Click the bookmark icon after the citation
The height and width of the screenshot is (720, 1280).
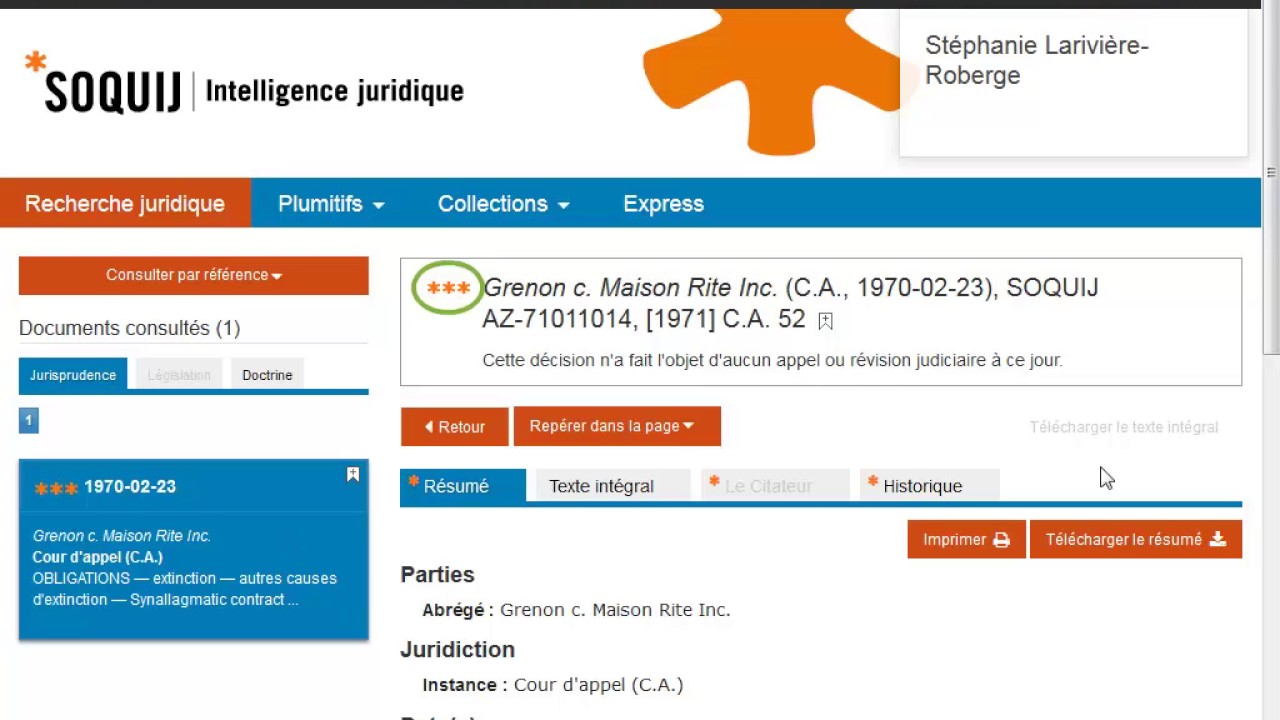[x=825, y=321]
